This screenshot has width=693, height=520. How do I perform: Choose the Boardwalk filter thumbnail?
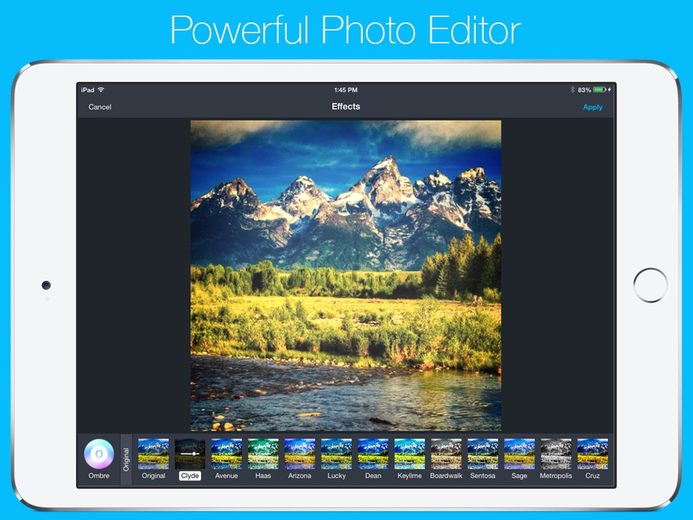[x=446, y=454]
